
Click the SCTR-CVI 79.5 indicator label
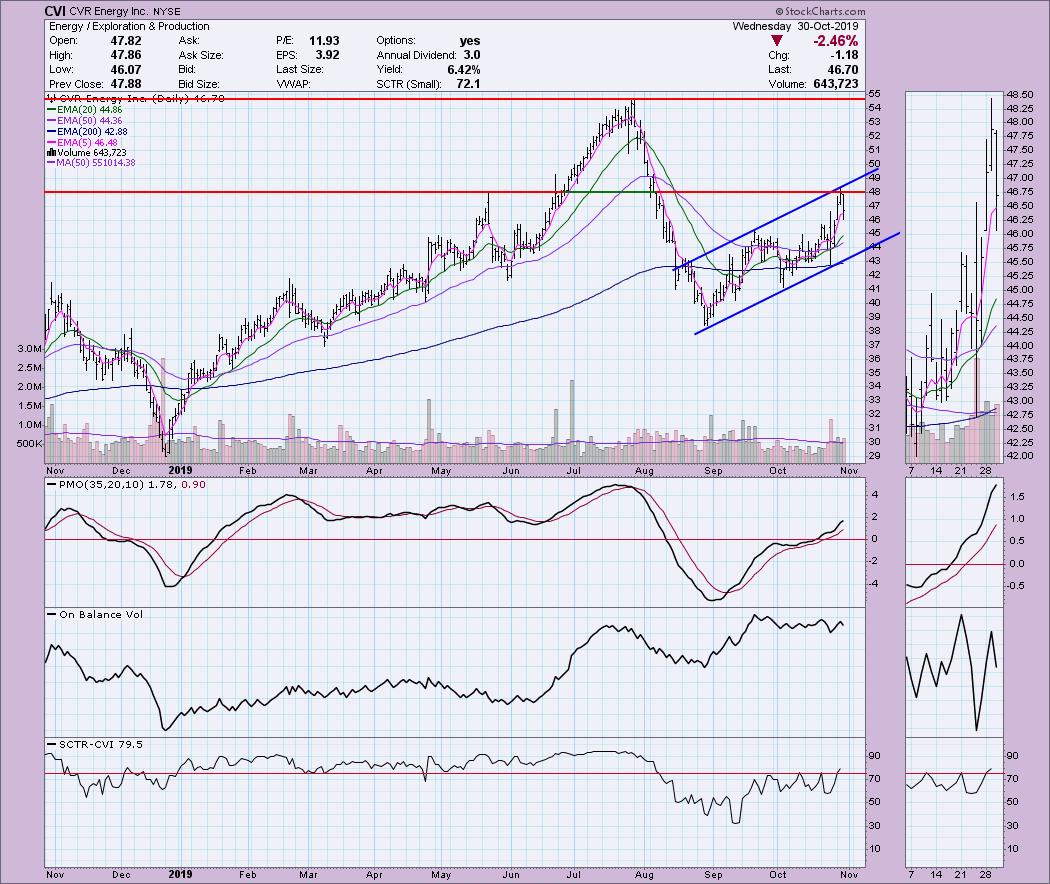click(x=94, y=744)
